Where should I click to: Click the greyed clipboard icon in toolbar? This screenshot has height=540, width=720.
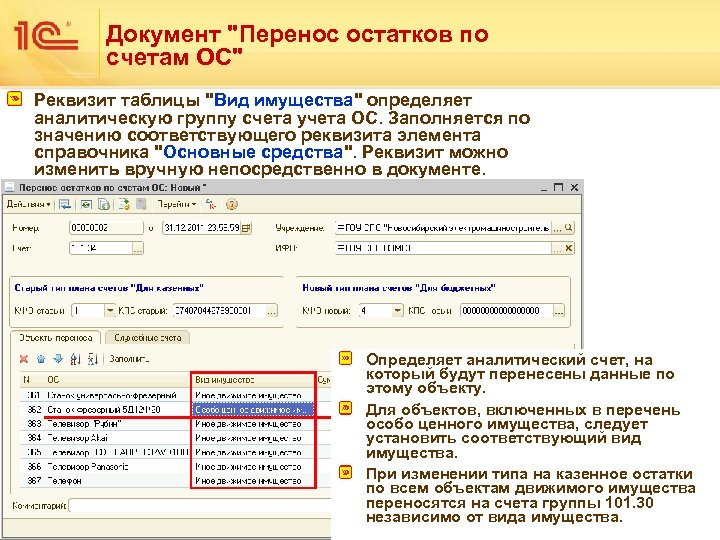[141, 204]
